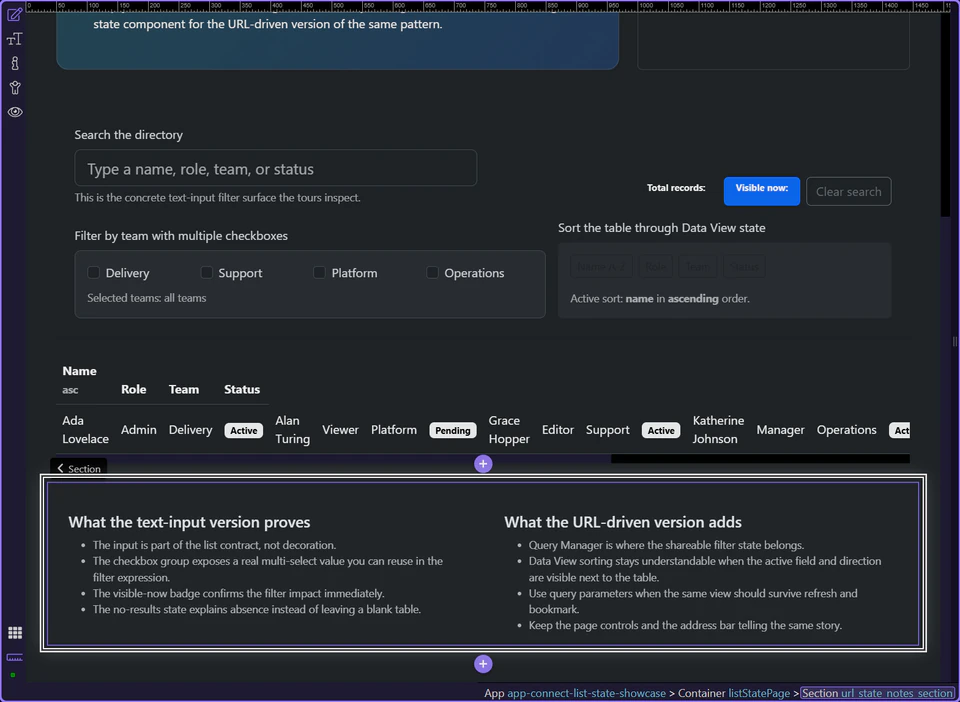Click the Clear search button

tap(849, 192)
